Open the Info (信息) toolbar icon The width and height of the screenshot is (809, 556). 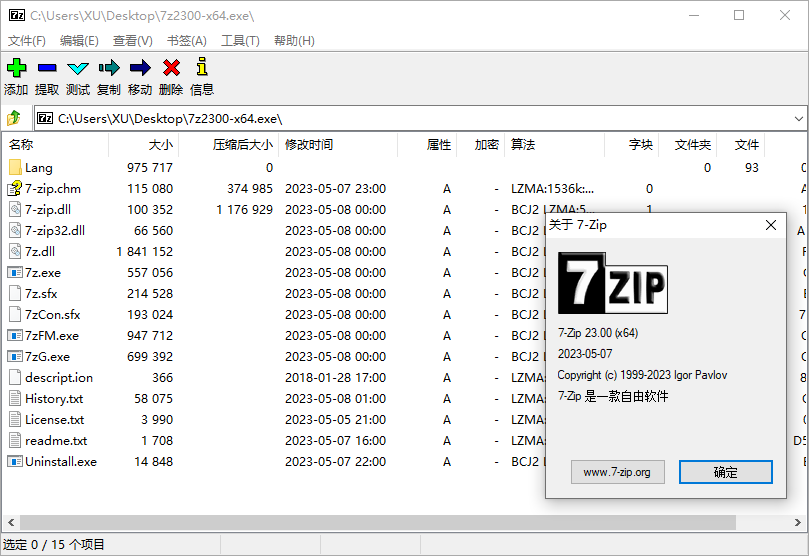(202, 68)
